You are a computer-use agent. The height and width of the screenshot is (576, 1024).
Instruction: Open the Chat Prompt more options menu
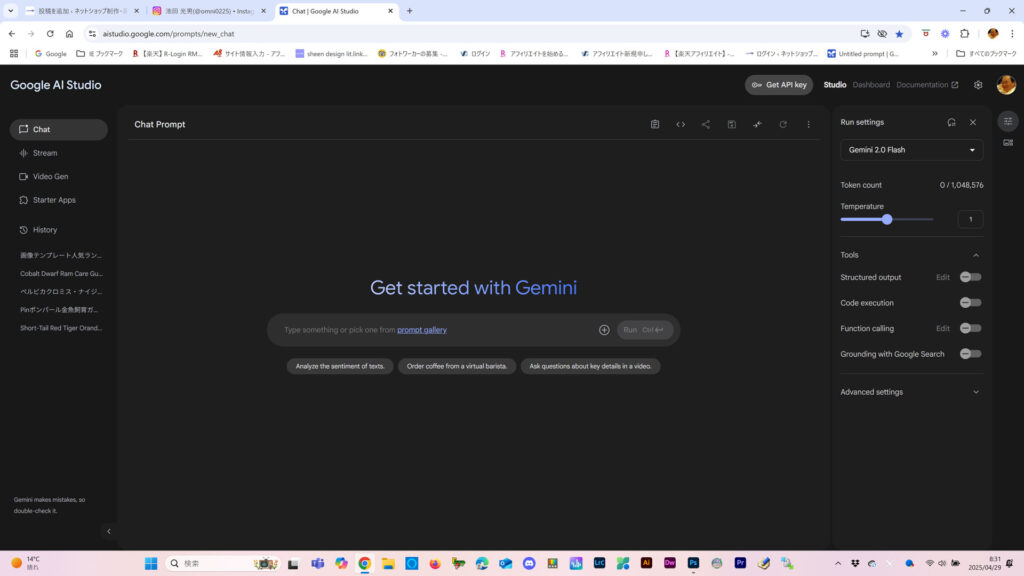pos(808,124)
